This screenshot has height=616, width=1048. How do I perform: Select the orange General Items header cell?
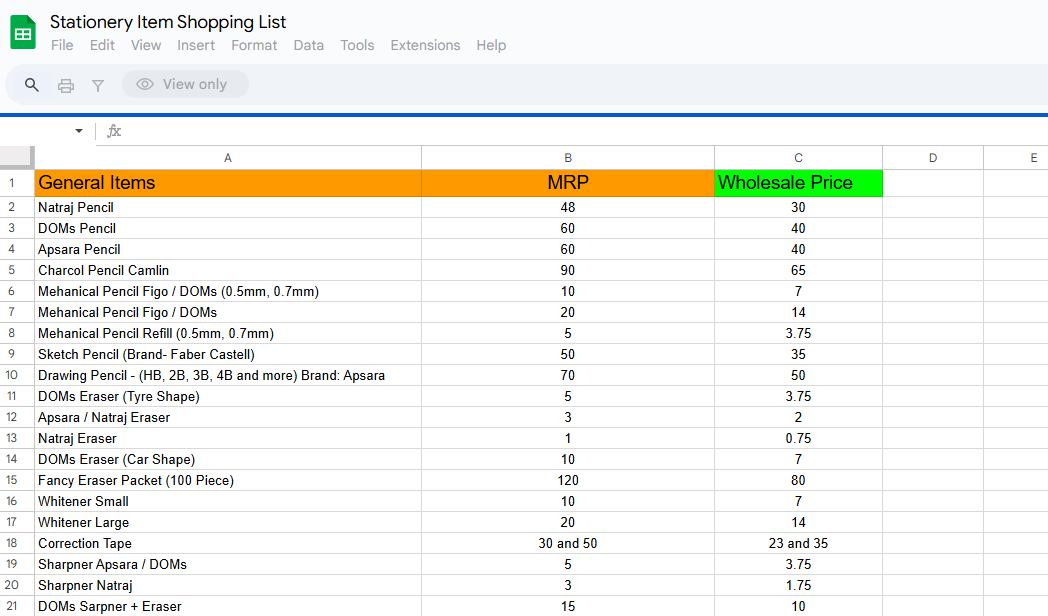tap(228, 183)
